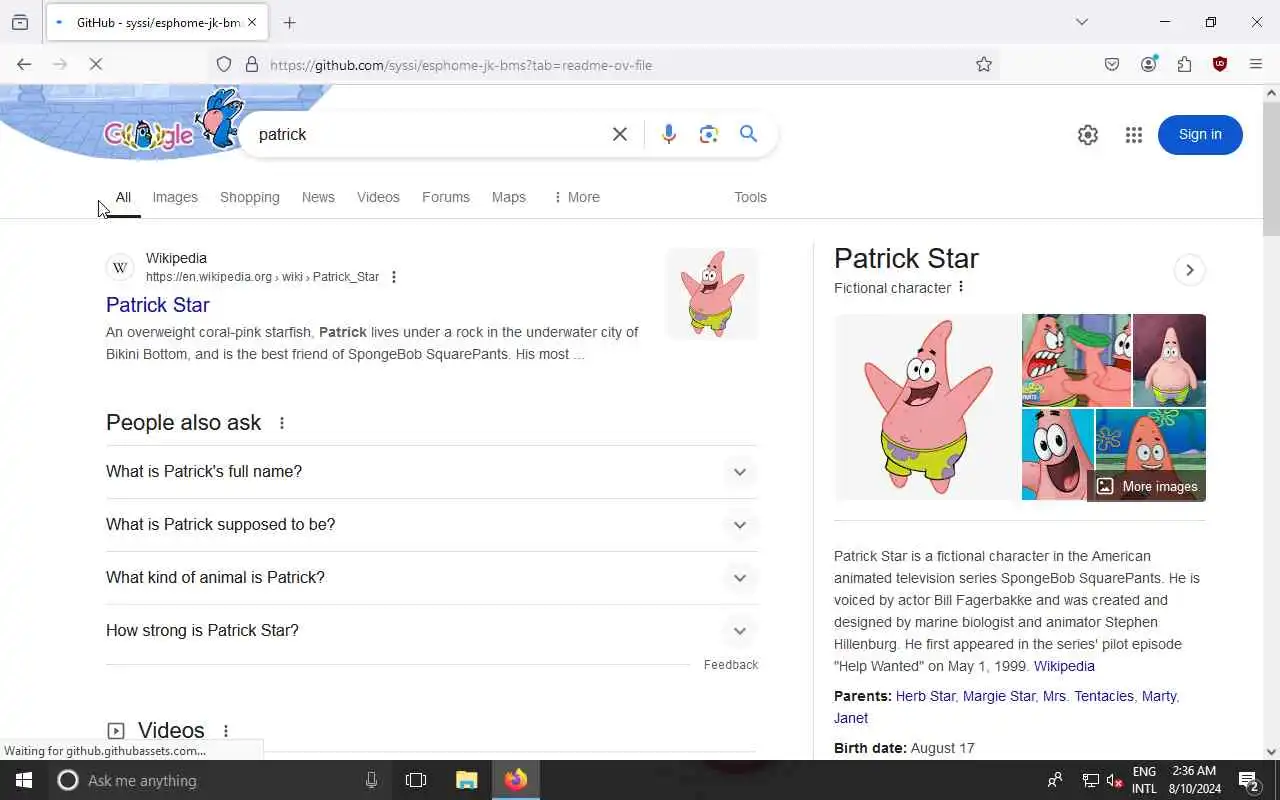
Task: Click the Firefox taskbar icon
Action: pos(516,780)
